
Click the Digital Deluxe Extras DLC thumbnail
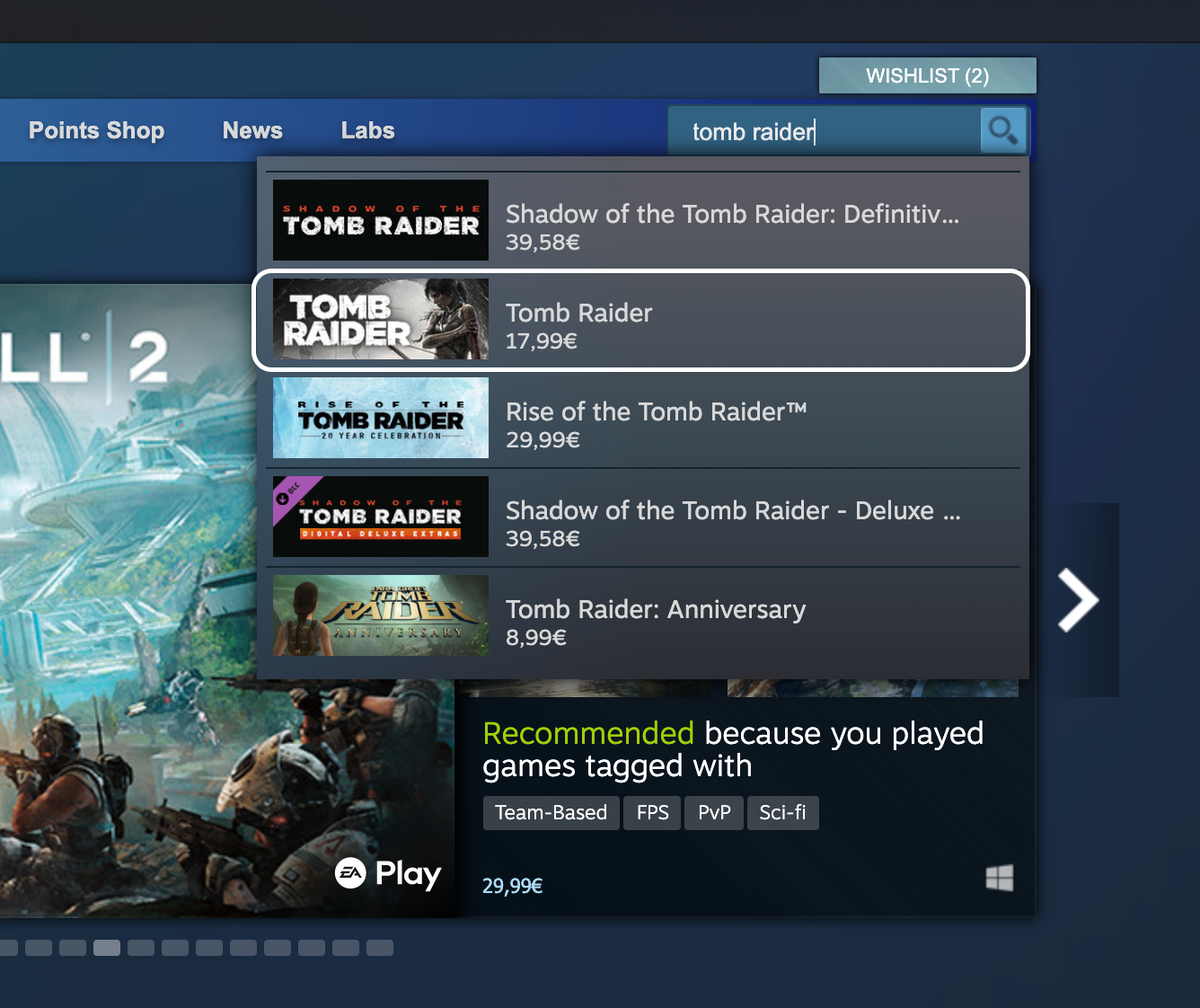point(381,517)
